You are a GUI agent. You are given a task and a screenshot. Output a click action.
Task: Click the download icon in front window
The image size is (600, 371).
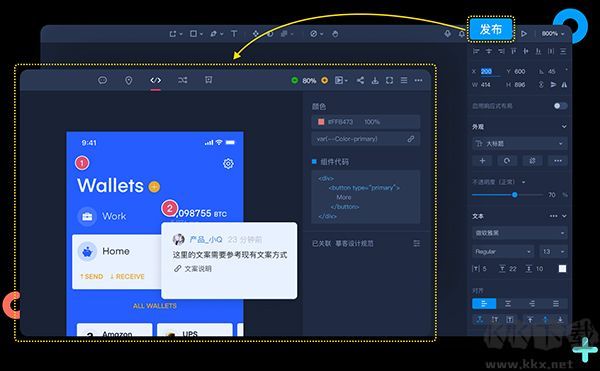pos(375,80)
